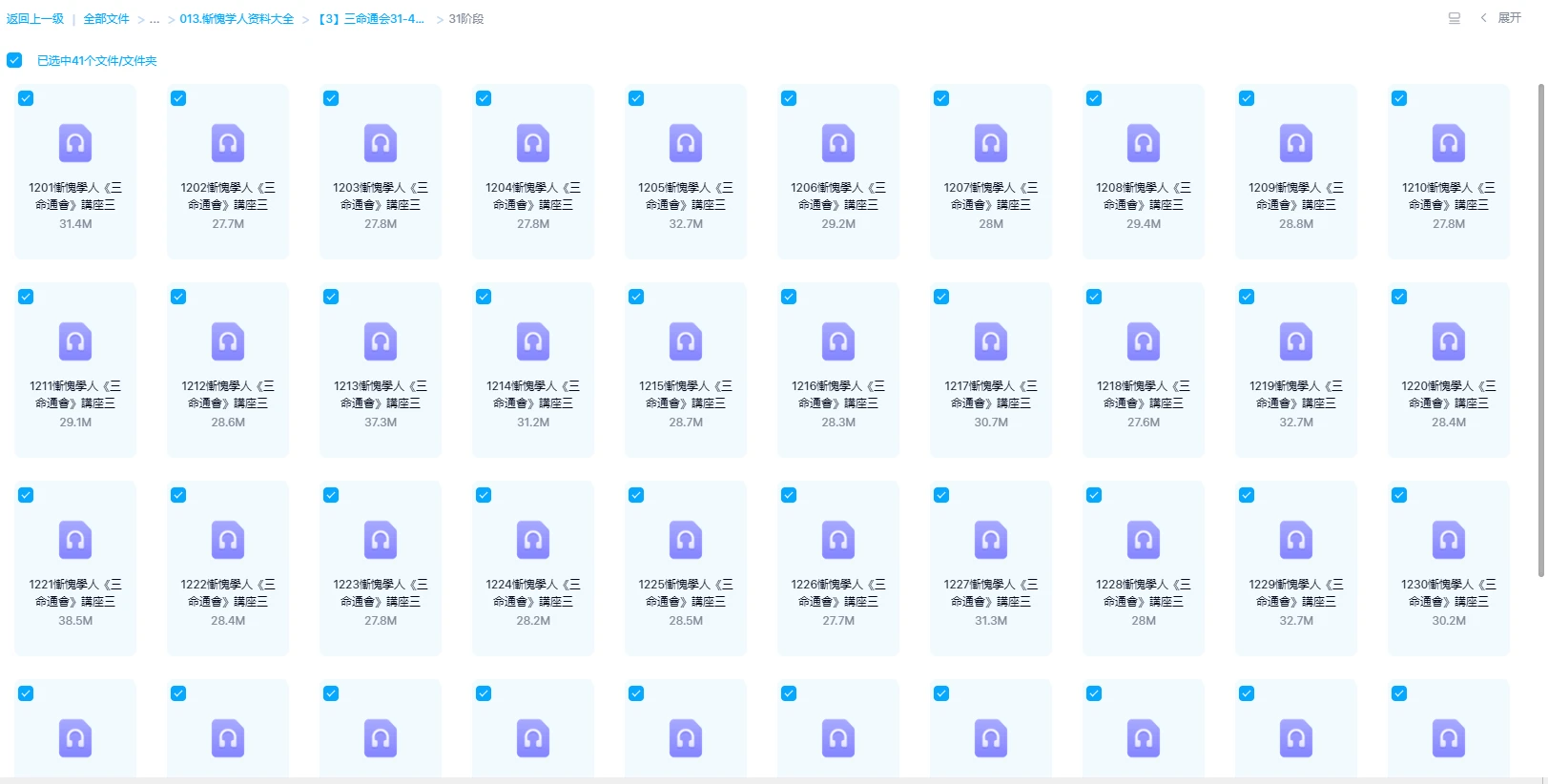Open audio file 1214 headphone icon

click(x=533, y=341)
